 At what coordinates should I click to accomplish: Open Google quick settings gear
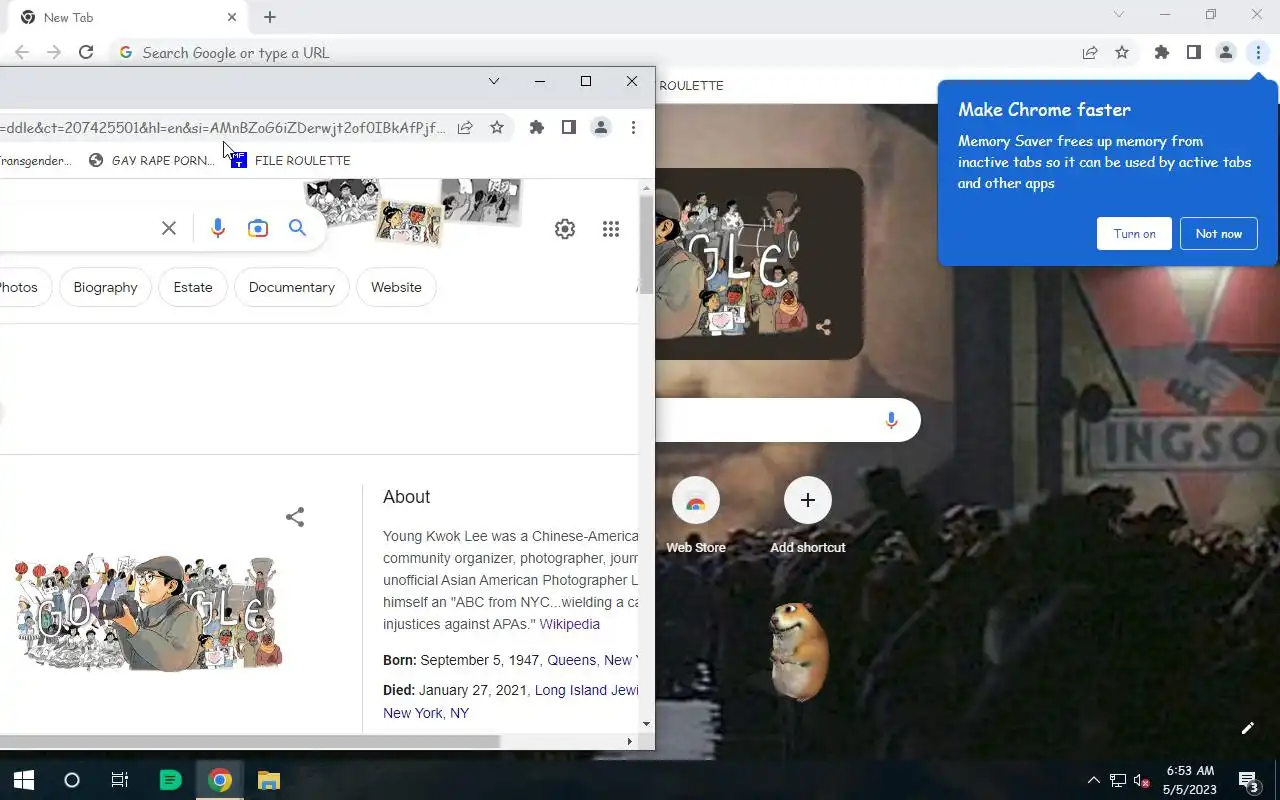pos(565,229)
